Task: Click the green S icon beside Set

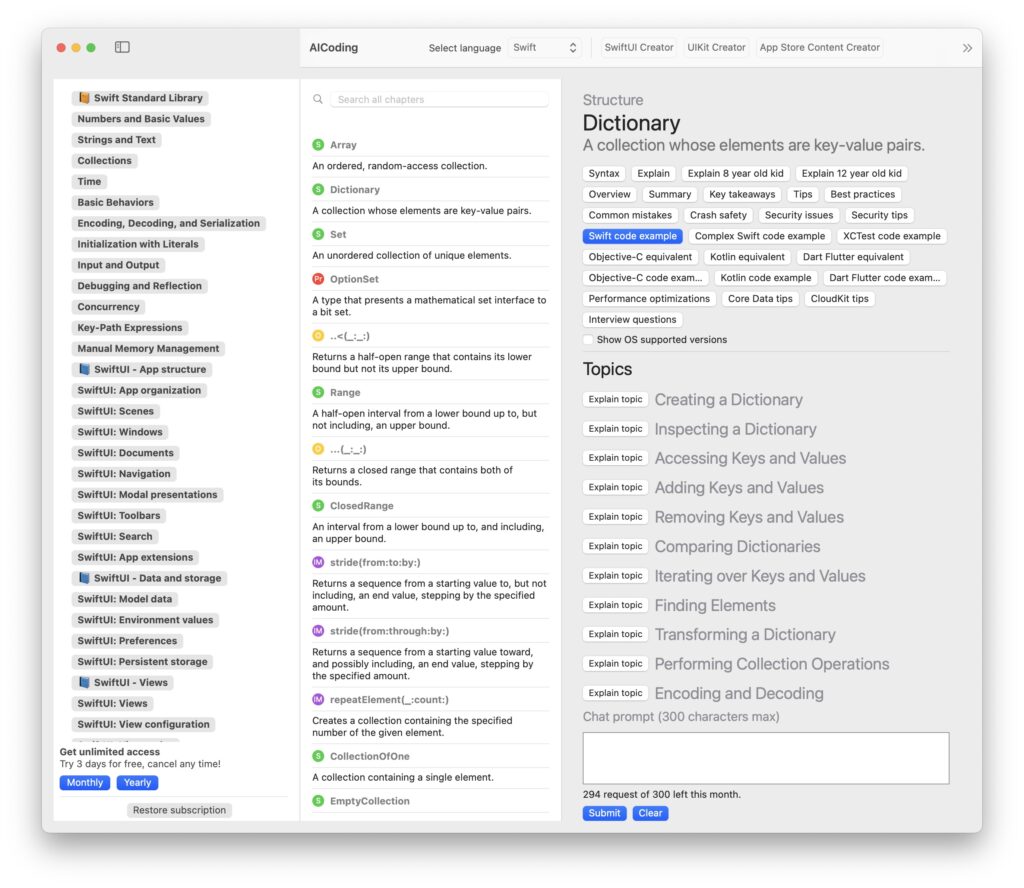Action: pos(318,234)
